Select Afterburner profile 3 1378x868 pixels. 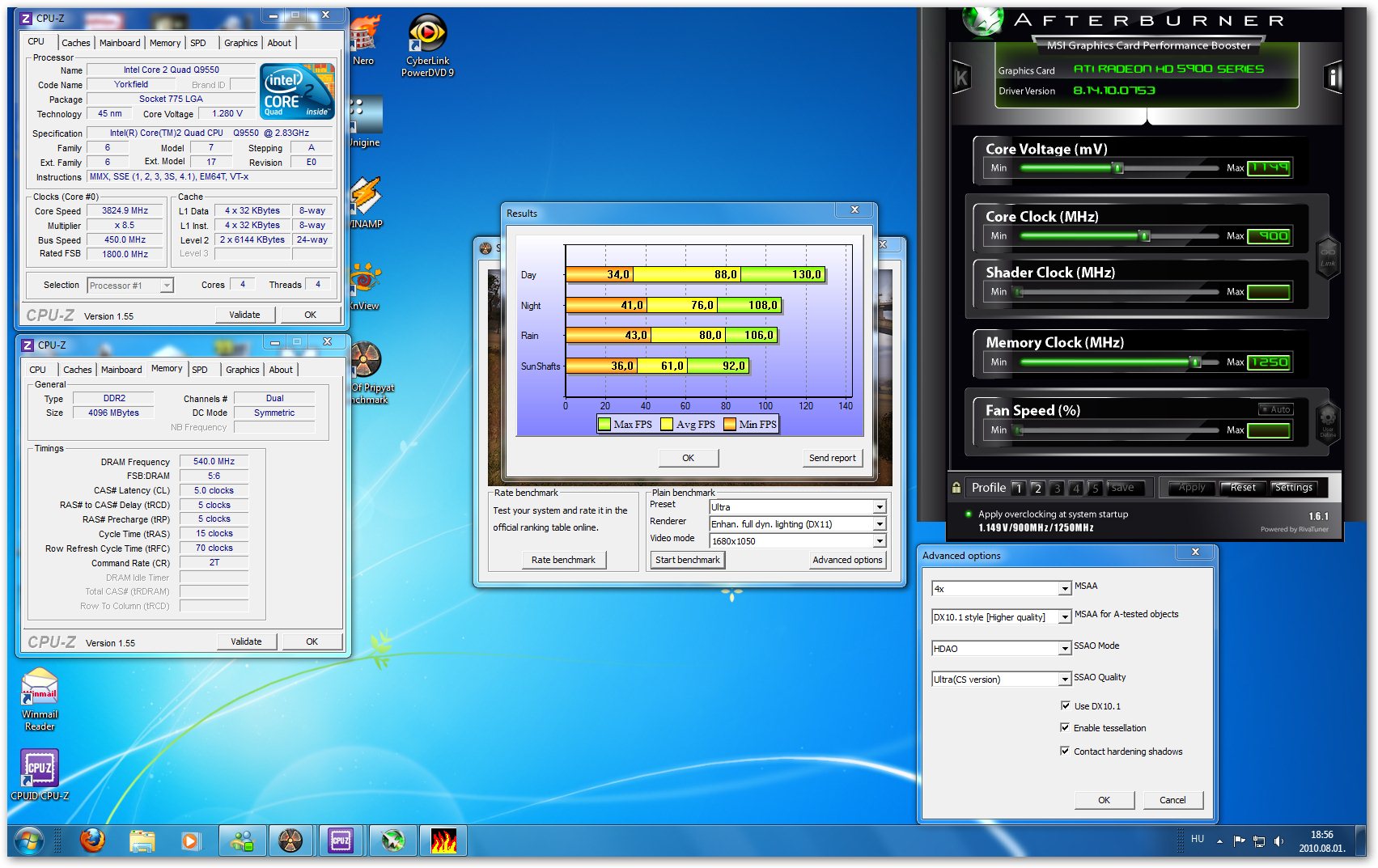(x=1057, y=488)
